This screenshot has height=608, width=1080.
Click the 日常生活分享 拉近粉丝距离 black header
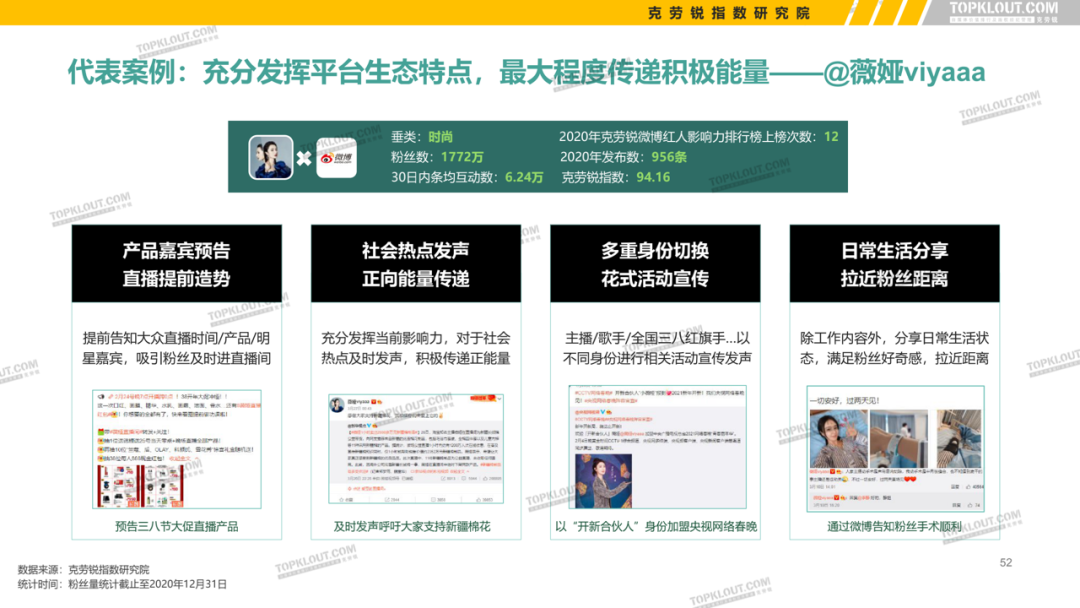point(894,264)
